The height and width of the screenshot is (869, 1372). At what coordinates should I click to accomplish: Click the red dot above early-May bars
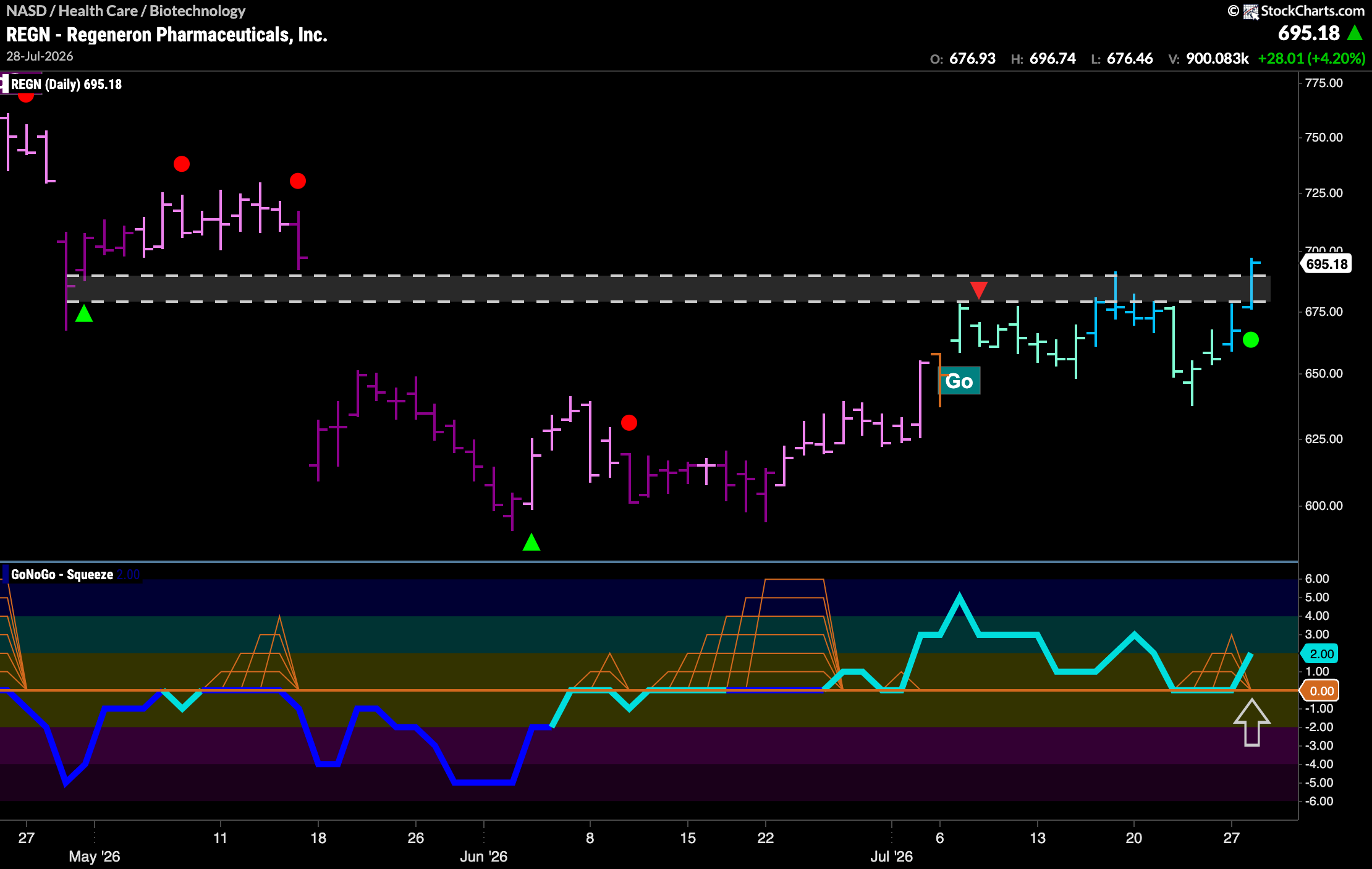pyautogui.click(x=182, y=164)
